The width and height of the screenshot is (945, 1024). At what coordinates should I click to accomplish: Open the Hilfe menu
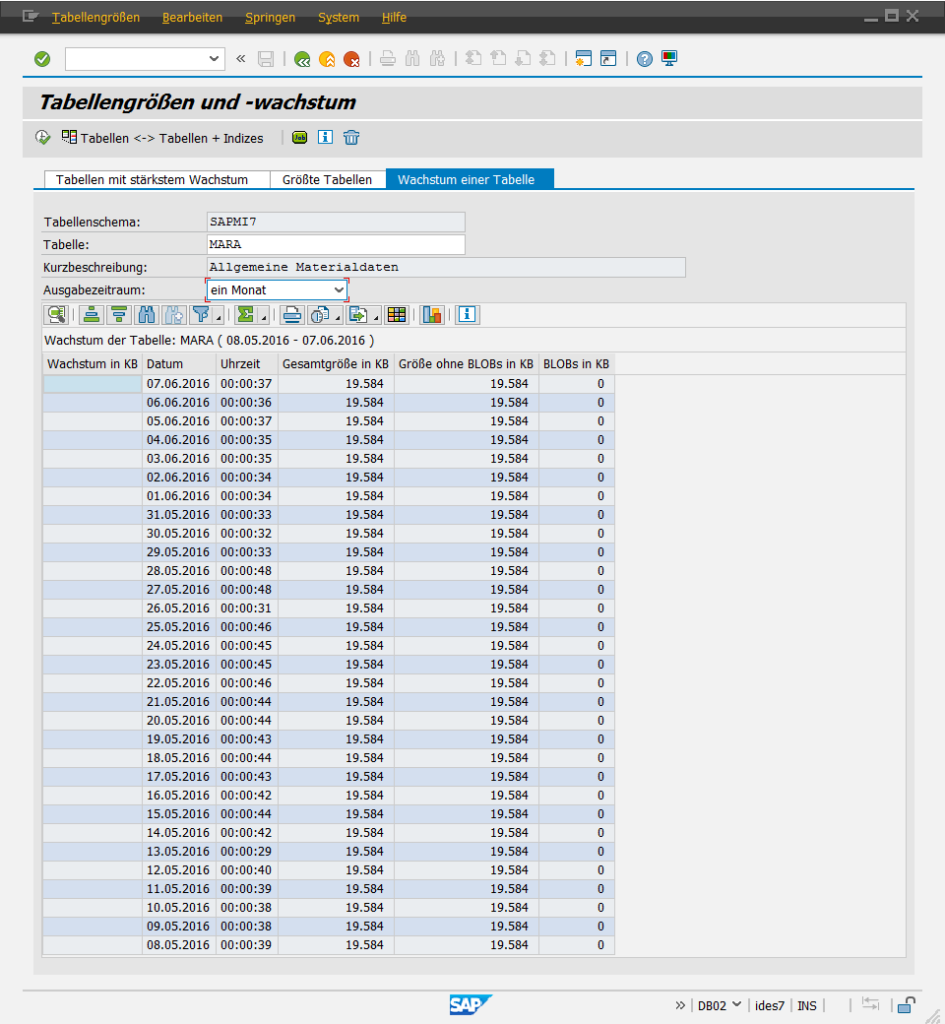(394, 18)
